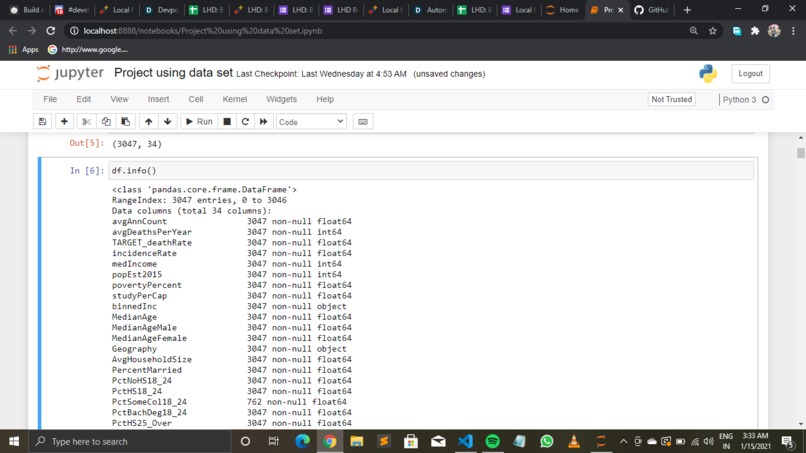Open VLC media player from the taskbar
This screenshot has height=453, width=806.
click(x=574, y=441)
